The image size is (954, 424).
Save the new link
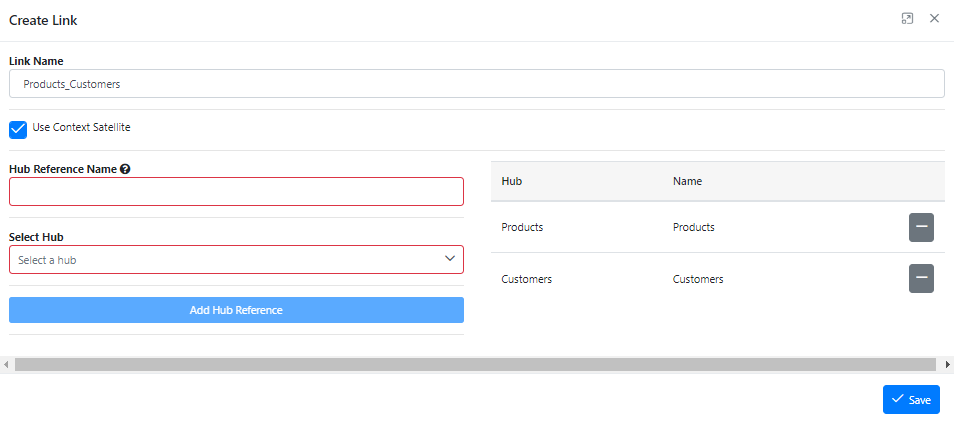(911, 400)
